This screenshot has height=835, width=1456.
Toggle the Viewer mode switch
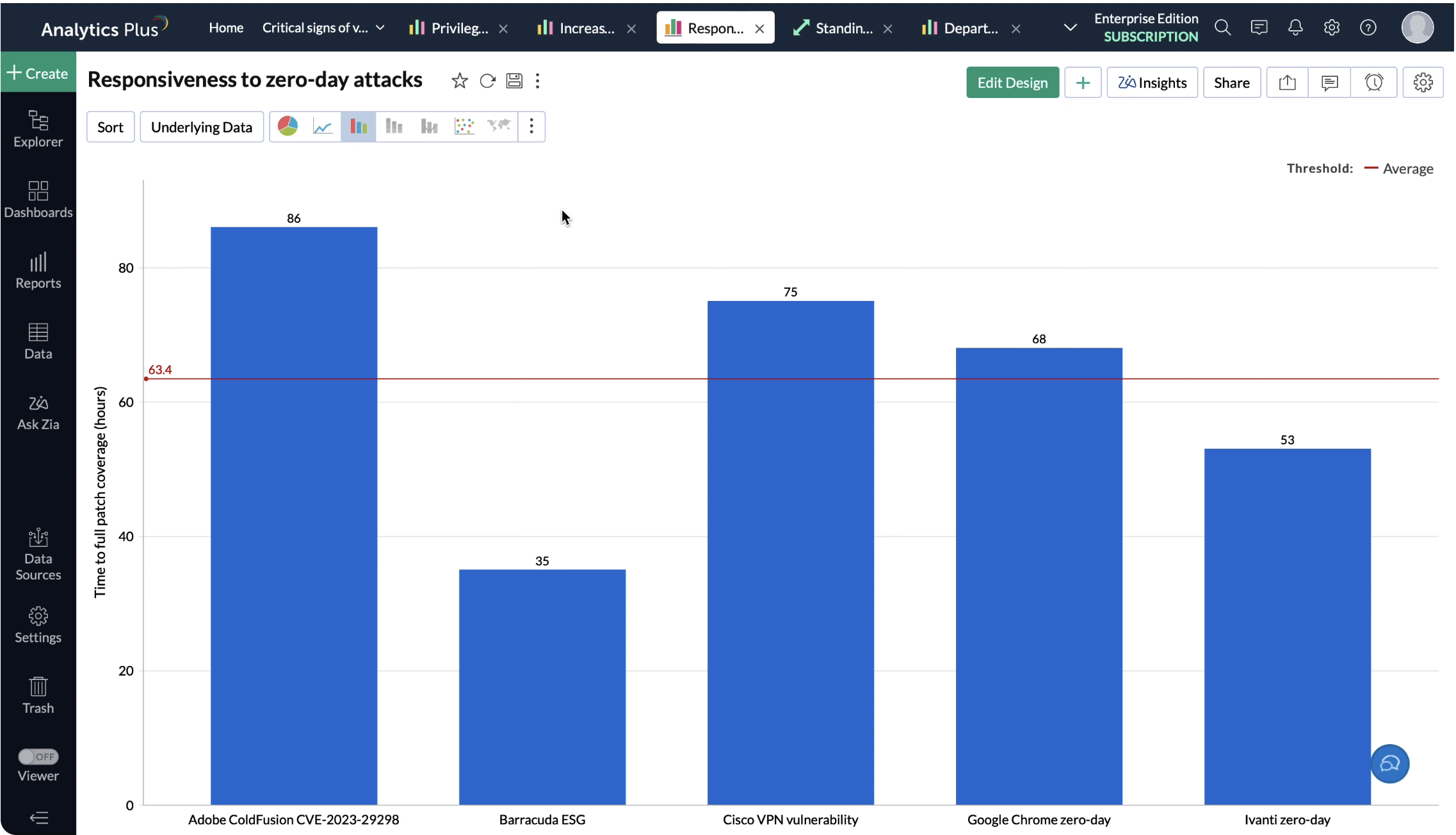pos(38,756)
